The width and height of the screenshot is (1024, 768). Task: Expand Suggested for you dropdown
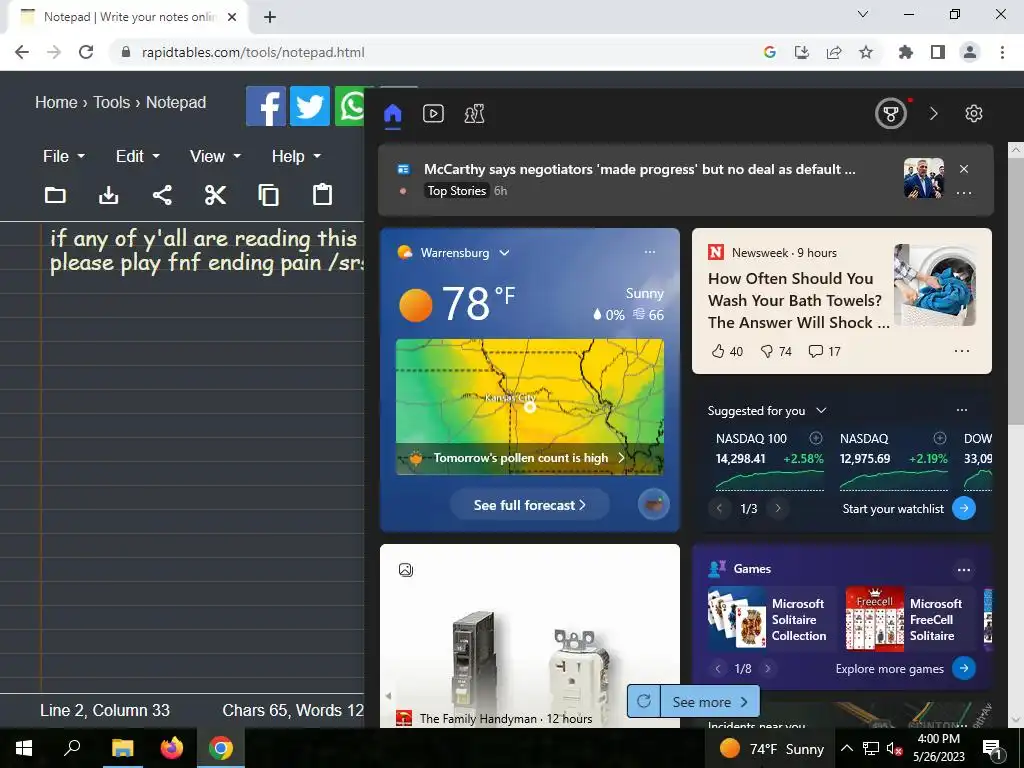coord(822,410)
